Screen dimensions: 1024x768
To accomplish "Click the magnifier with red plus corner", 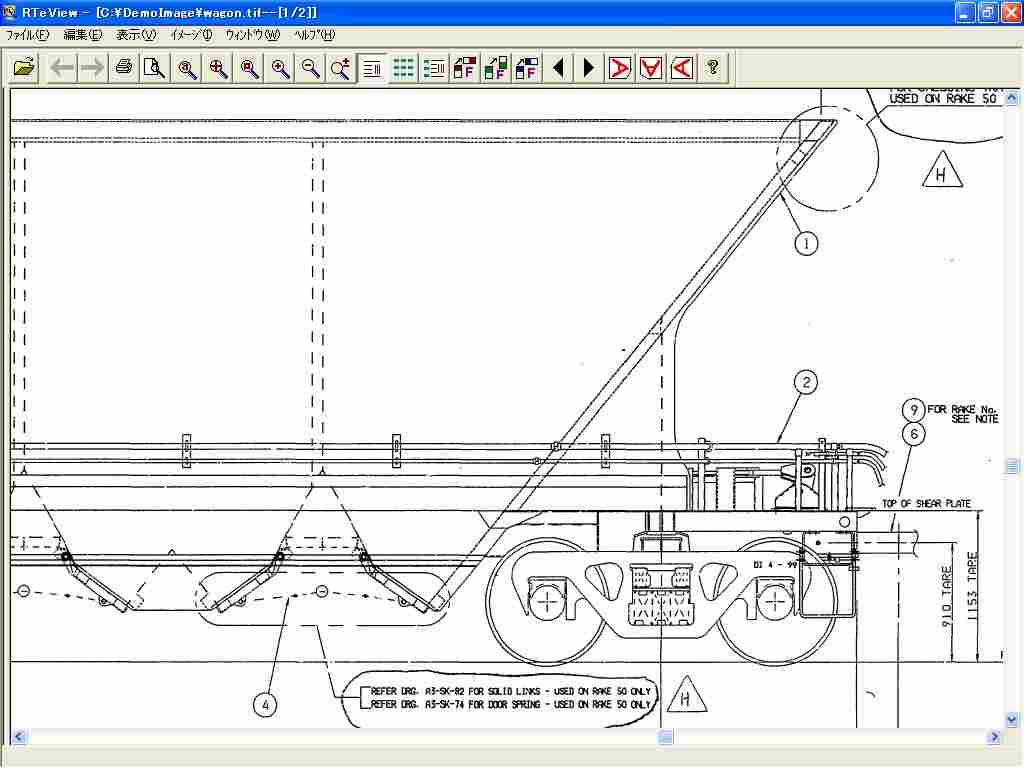I will tap(341, 67).
